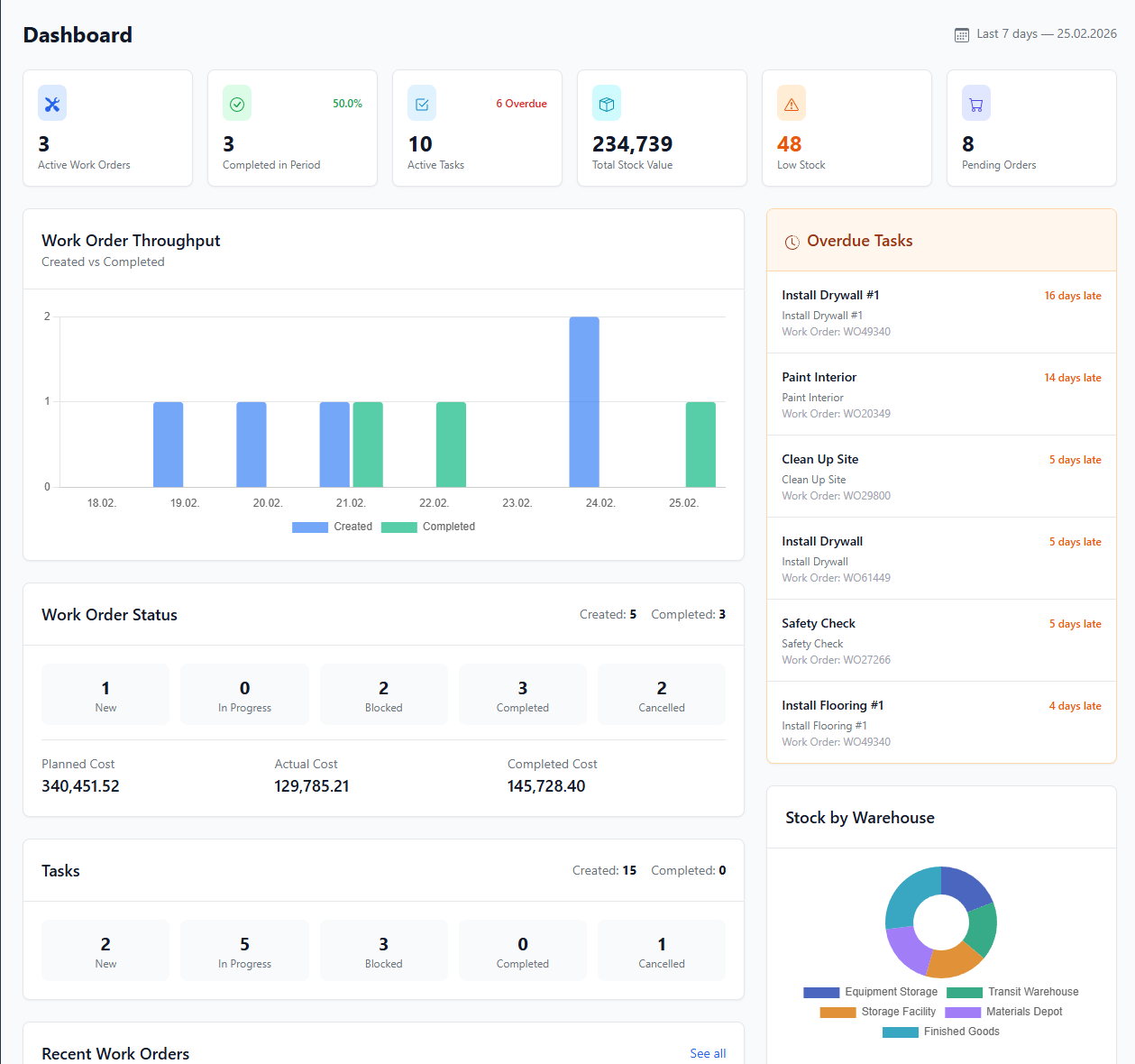The width and height of the screenshot is (1135, 1064).
Task: Click the Total Stock Value package icon
Action: pos(606,103)
